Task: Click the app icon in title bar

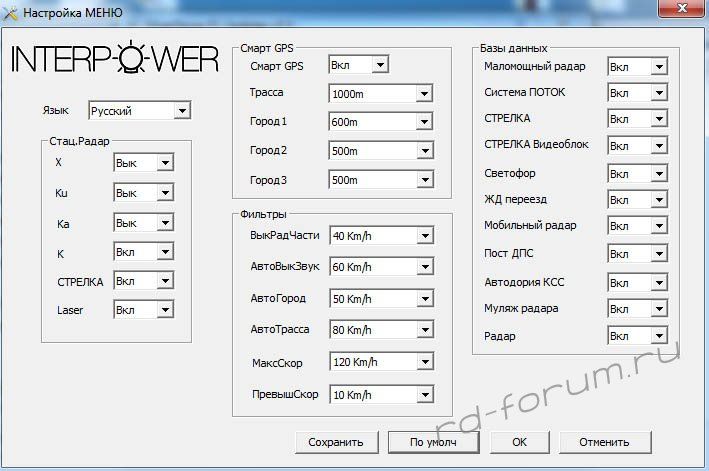Action: click(11, 15)
